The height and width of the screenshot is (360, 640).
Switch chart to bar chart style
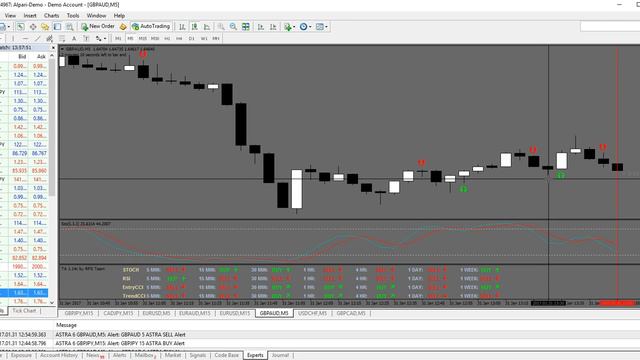coord(182,27)
